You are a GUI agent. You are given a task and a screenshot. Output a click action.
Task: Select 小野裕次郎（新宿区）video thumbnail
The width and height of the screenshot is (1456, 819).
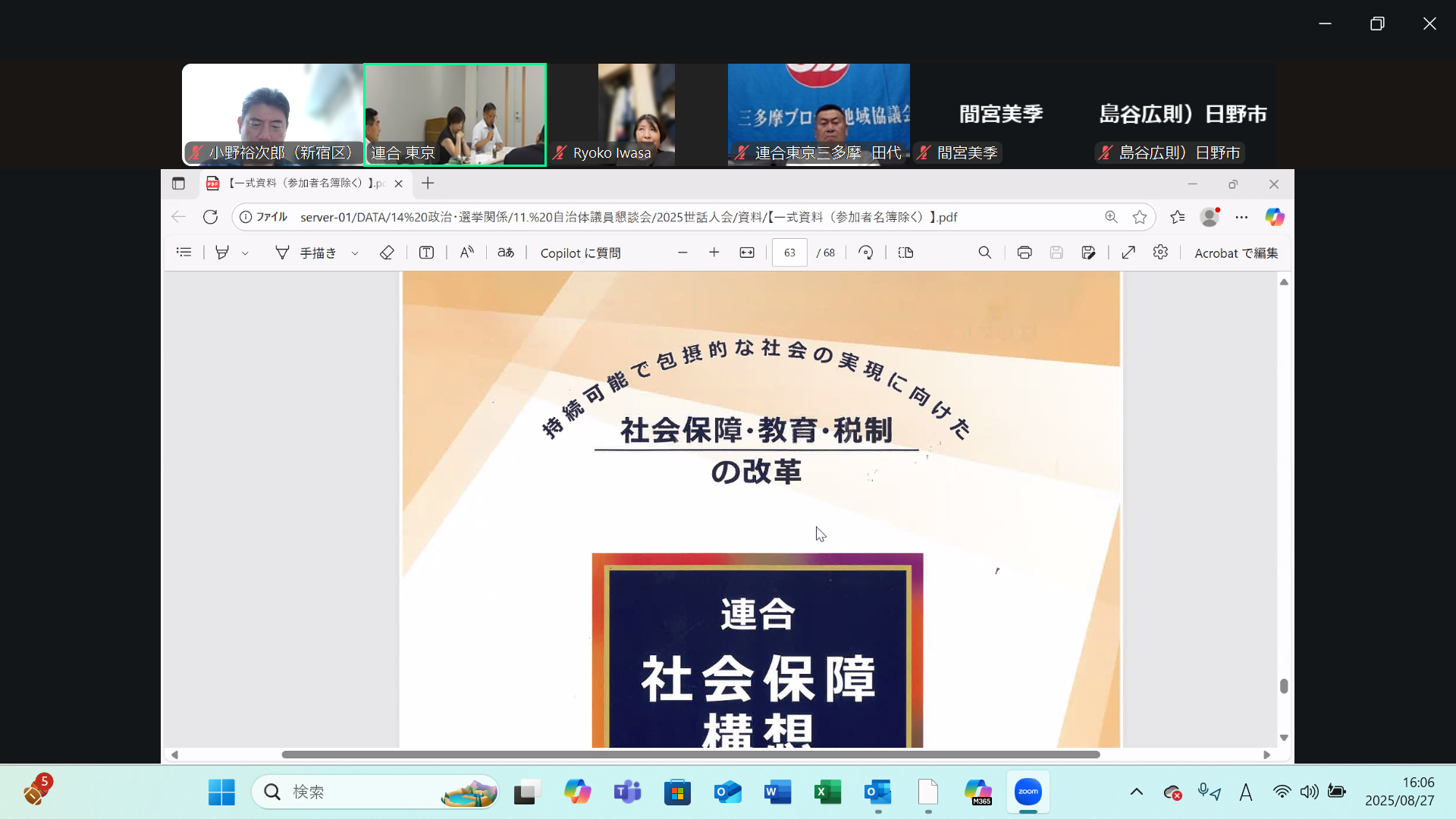(x=272, y=115)
